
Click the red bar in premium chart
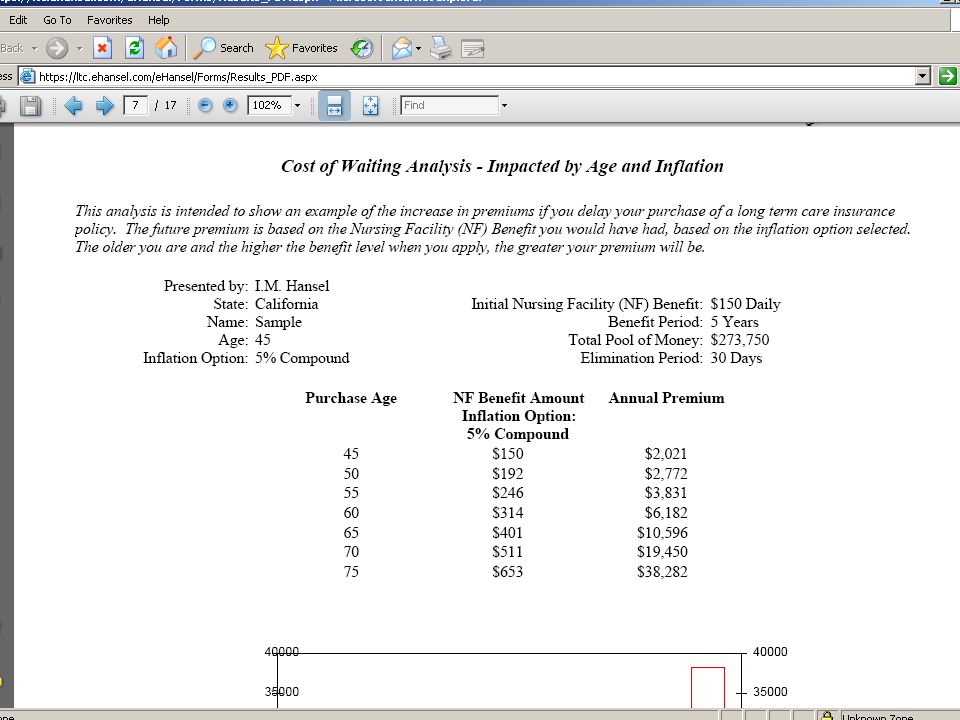708,688
